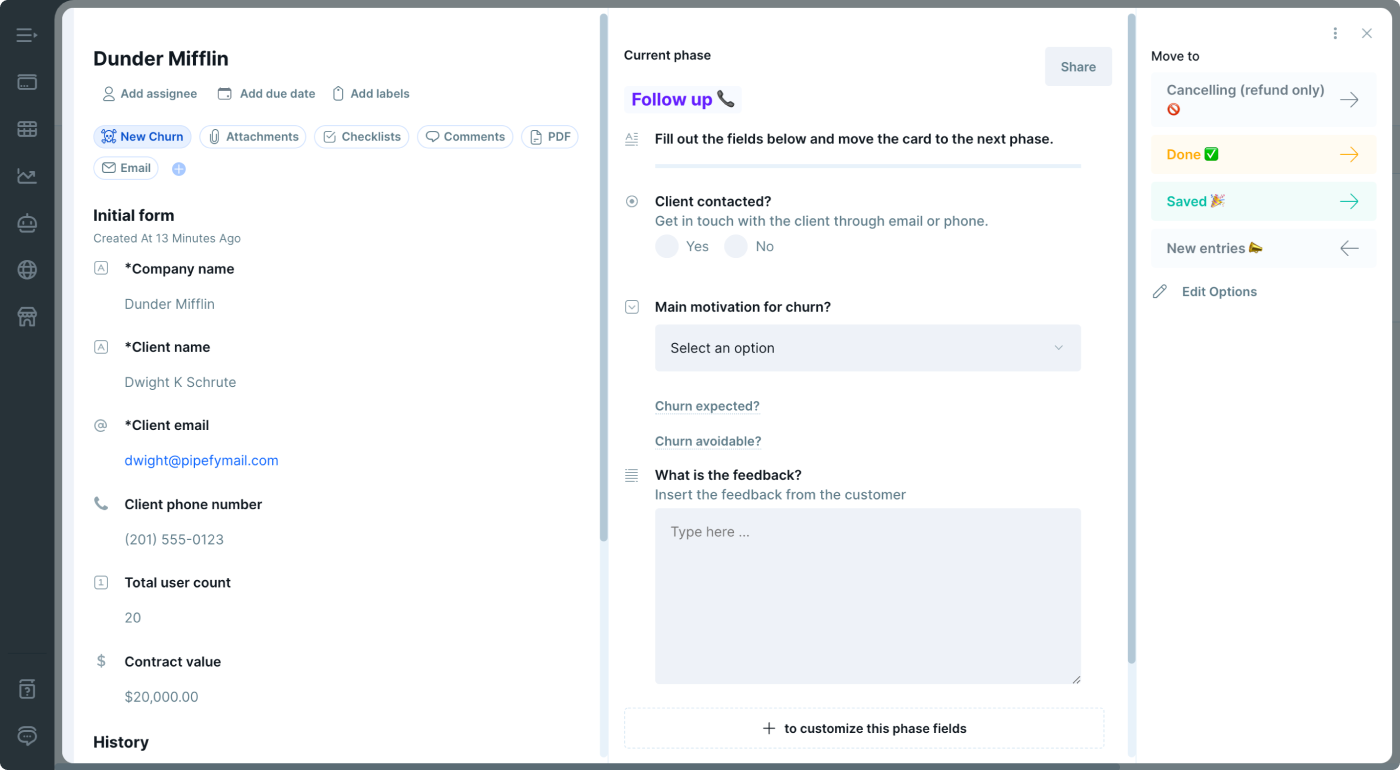The height and width of the screenshot is (770, 1400).
Task: Open the chat support icon in the sidebar
Action: coord(26,736)
